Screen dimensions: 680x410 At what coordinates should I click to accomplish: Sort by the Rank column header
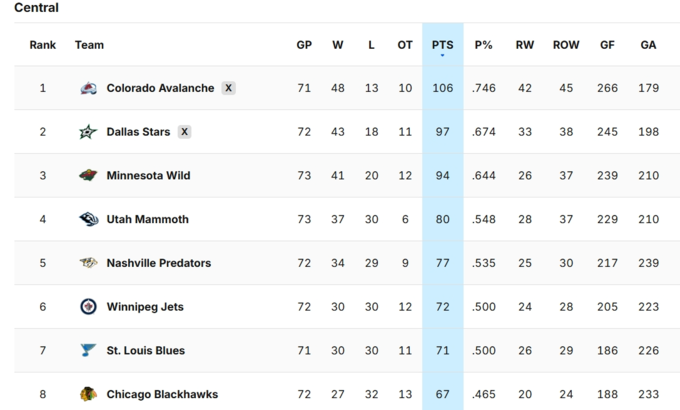(42, 45)
